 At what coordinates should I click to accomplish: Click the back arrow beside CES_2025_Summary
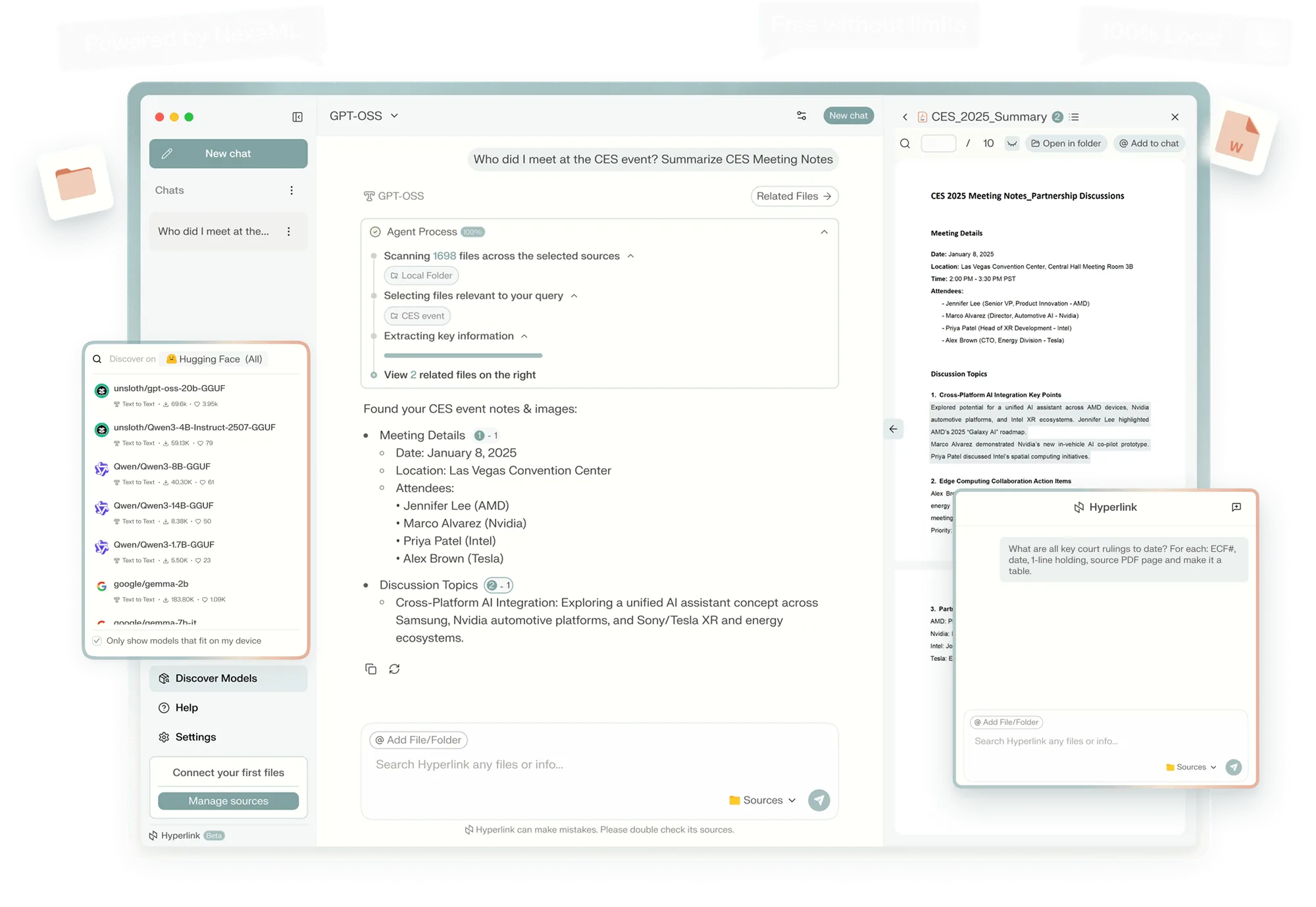pyautogui.click(x=903, y=117)
